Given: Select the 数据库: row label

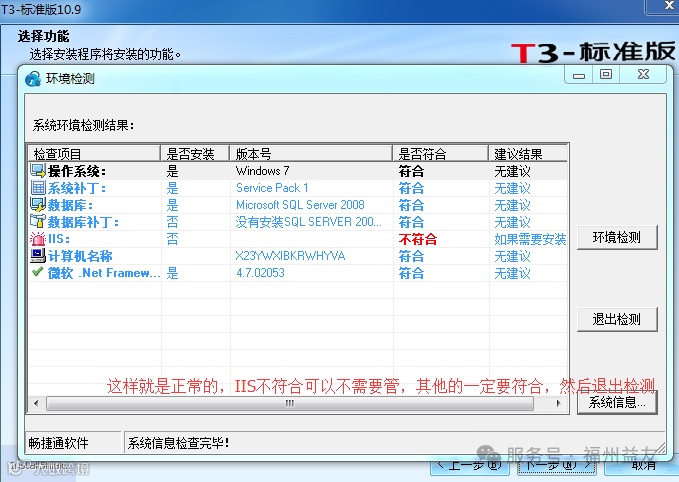Looking at the screenshot, I should point(70,205).
